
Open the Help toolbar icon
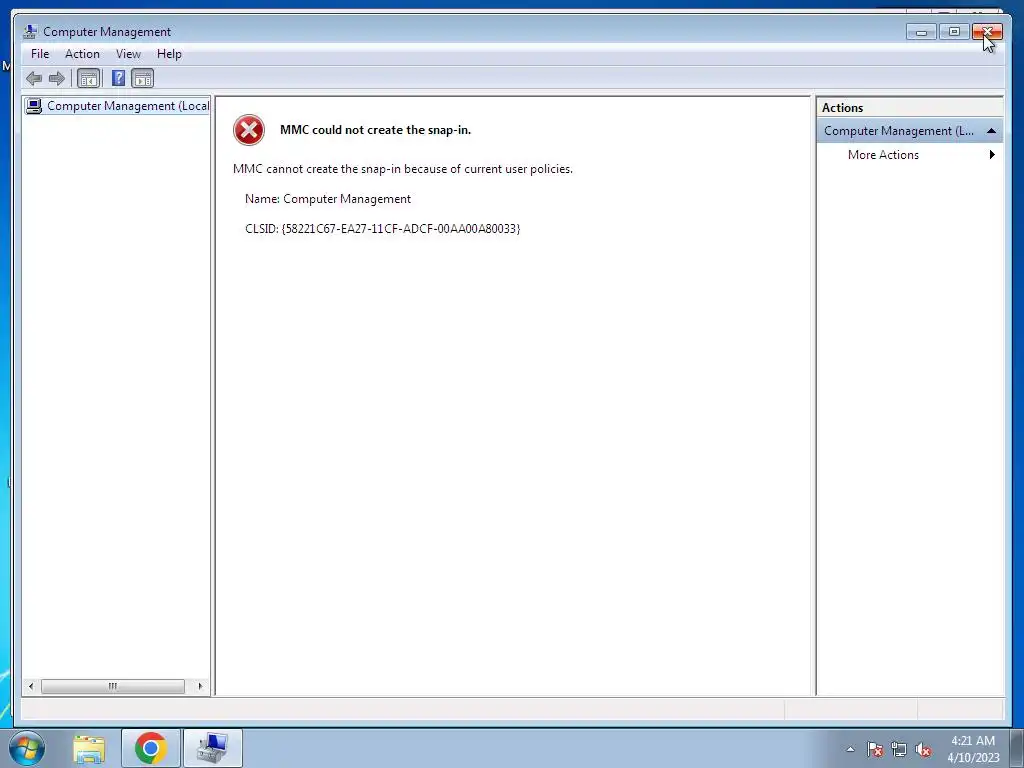tap(118, 79)
